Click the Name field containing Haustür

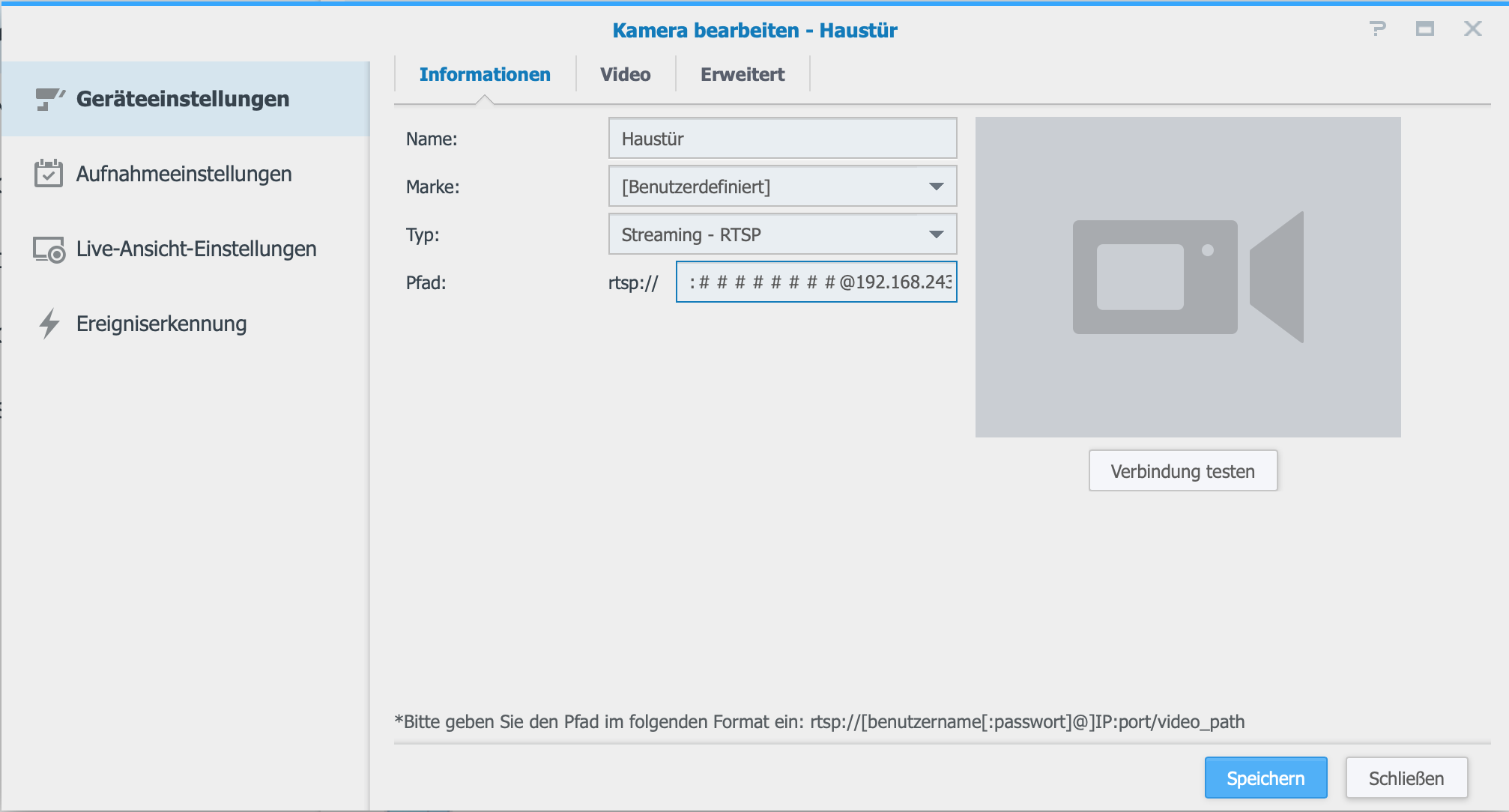tap(782, 138)
